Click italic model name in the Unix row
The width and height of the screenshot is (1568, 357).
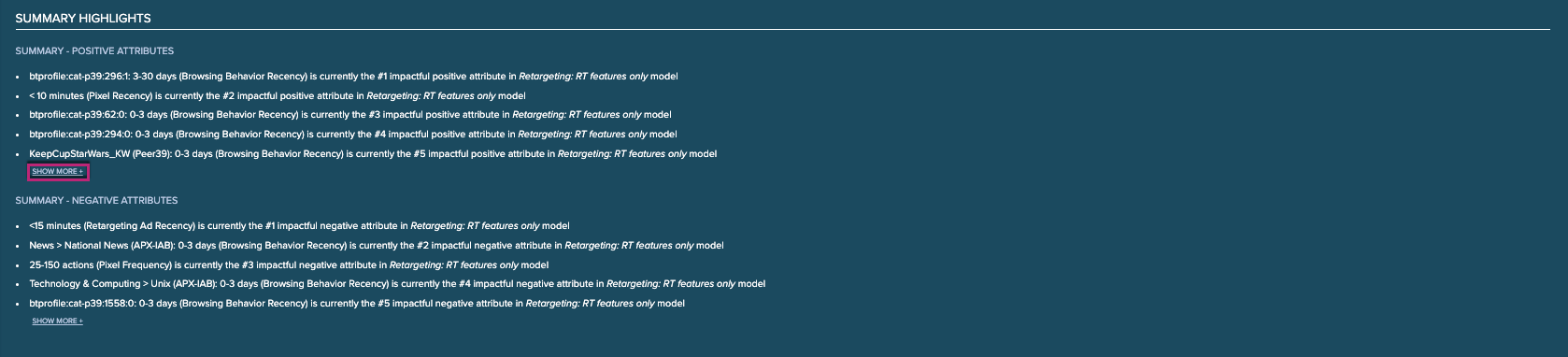point(671,284)
